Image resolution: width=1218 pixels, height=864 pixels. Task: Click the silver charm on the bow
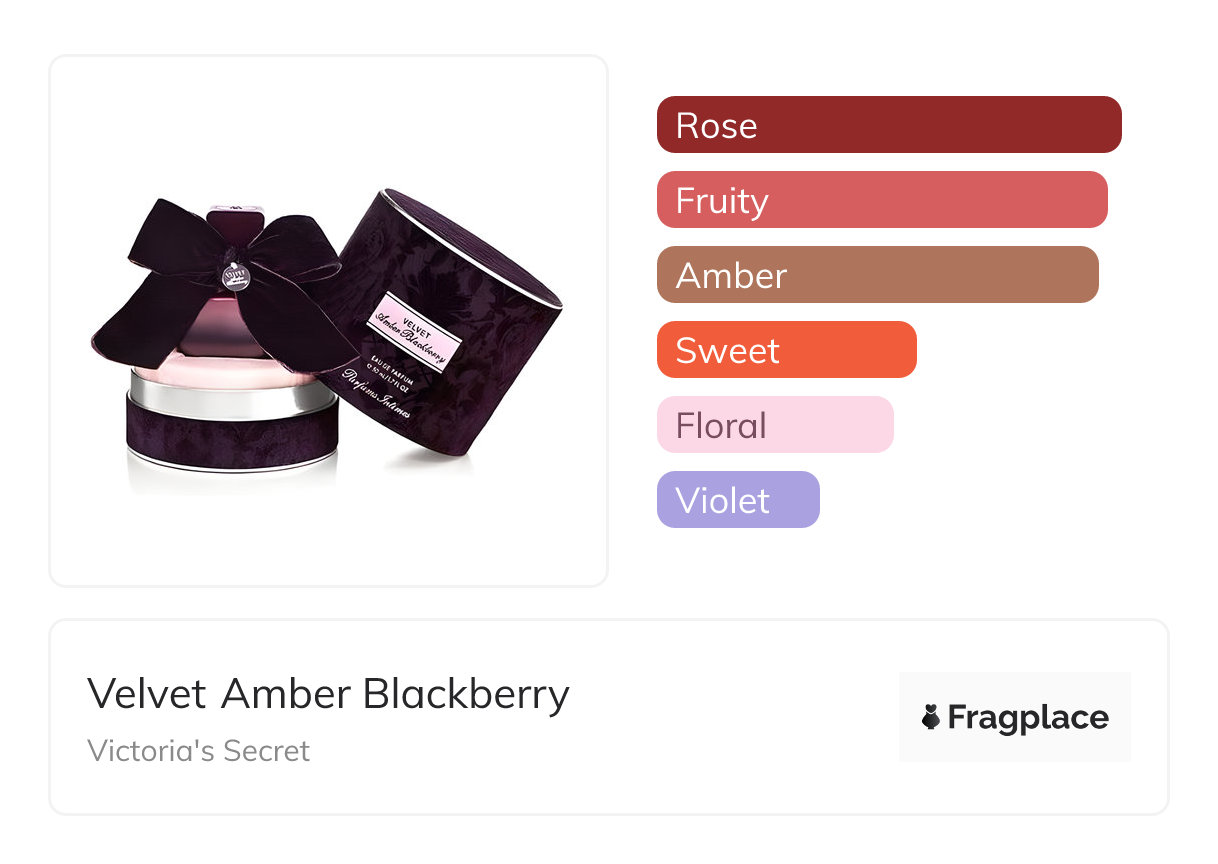(234, 275)
